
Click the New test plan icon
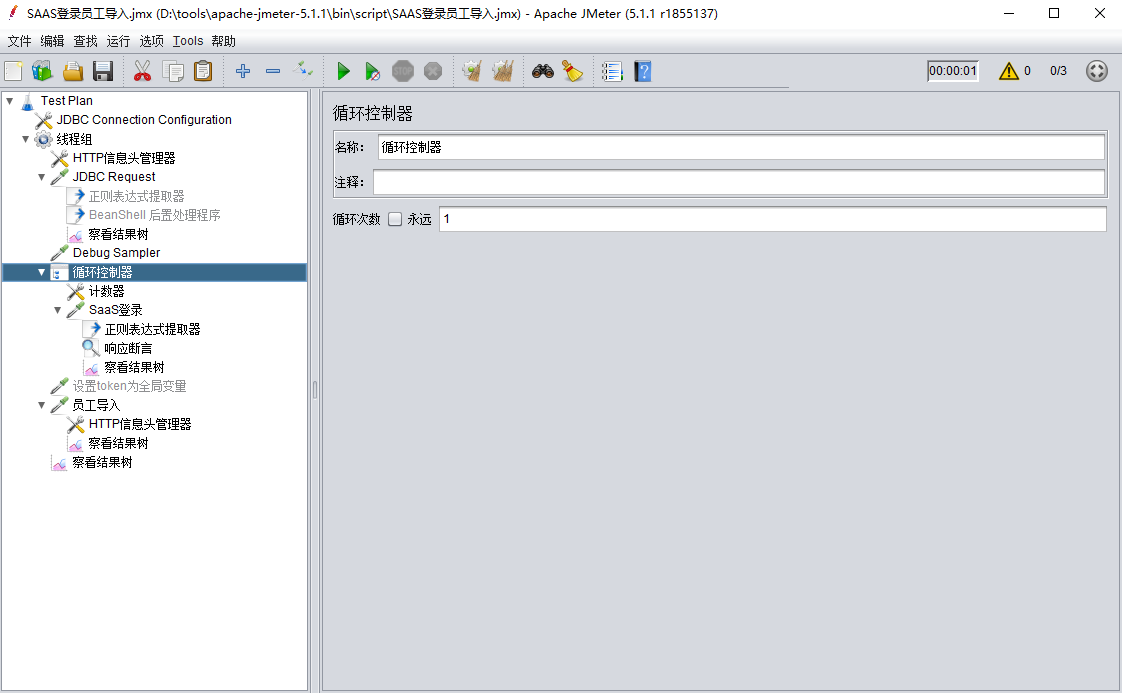pyautogui.click(x=14, y=71)
